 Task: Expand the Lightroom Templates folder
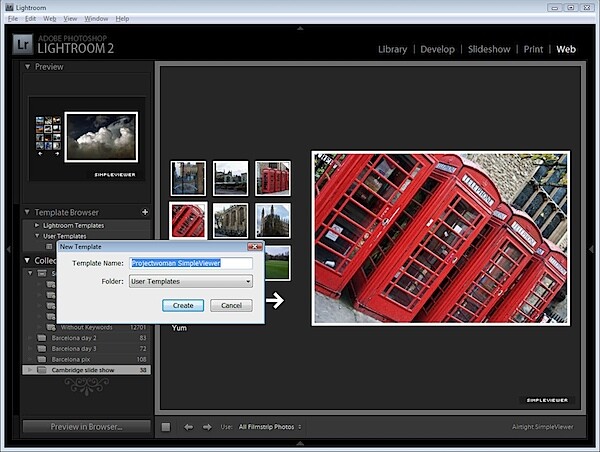click(x=37, y=225)
